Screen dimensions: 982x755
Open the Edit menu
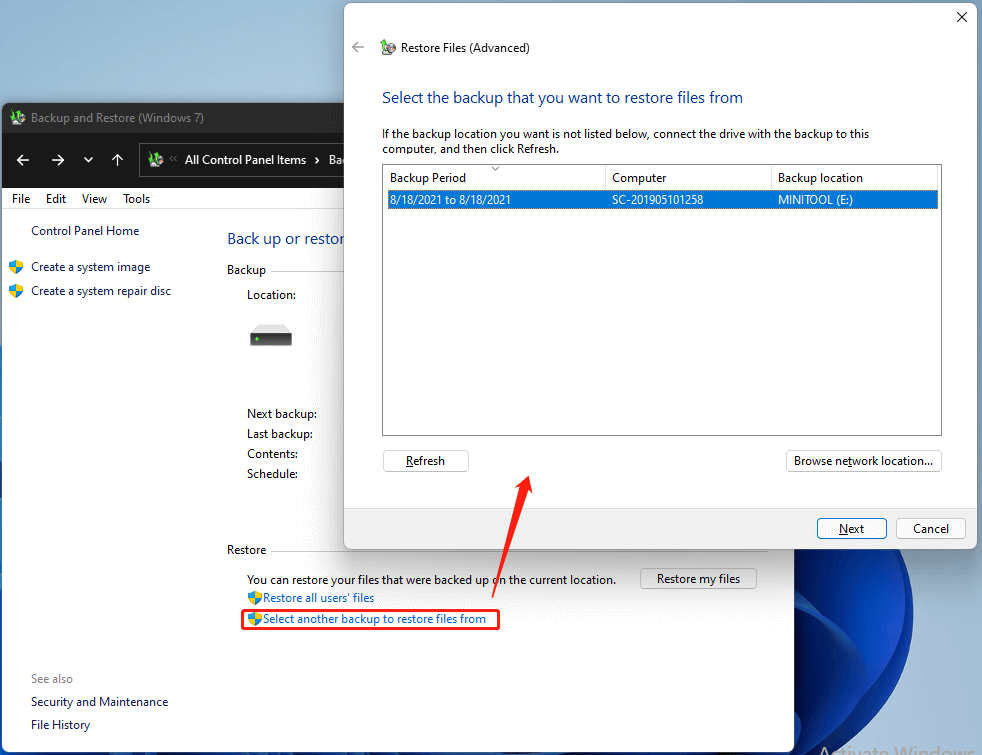click(x=56, y=198)
